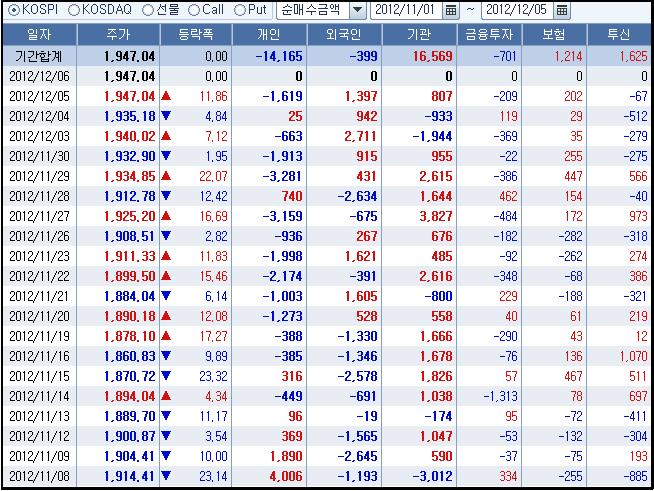Open calendar icon for start date 2012/11/01

451,10
